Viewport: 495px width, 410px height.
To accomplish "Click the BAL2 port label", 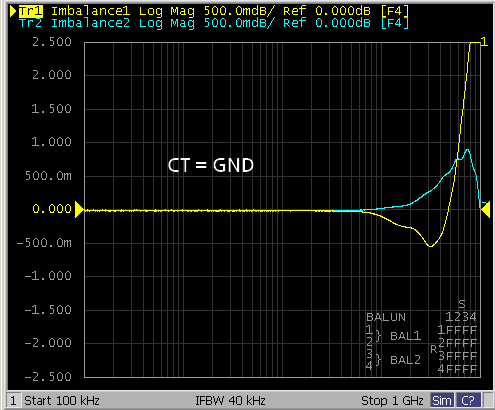I will (406, 360).
